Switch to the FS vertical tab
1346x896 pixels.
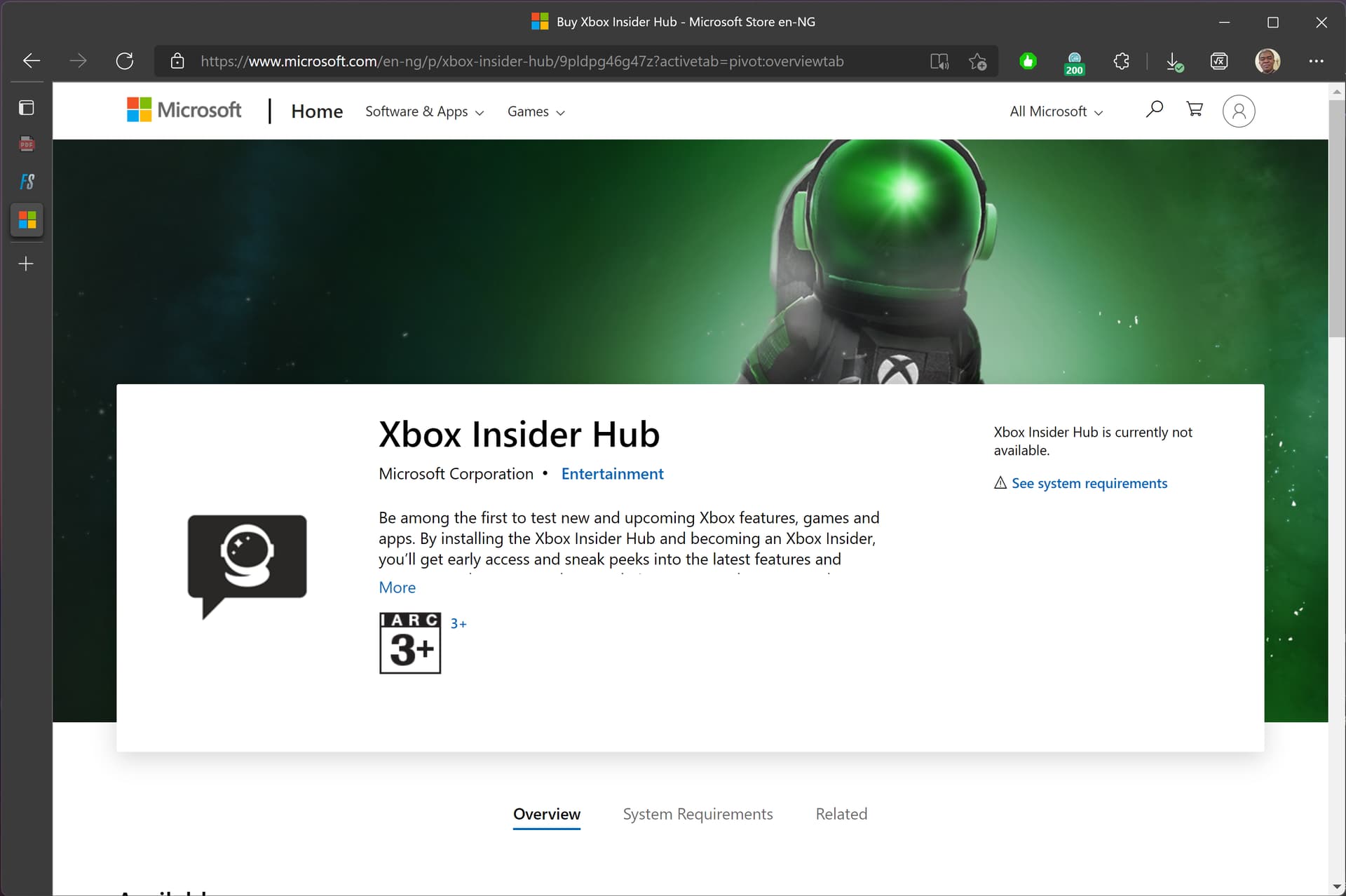(27, 182)
